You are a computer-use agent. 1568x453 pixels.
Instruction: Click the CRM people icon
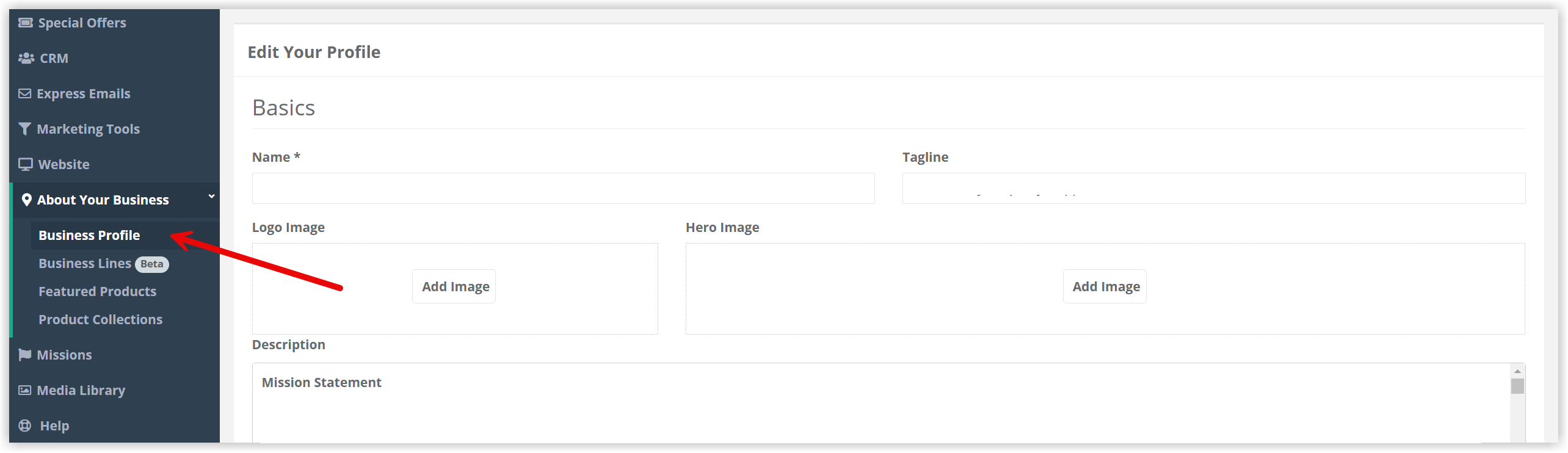click(26, 58)
